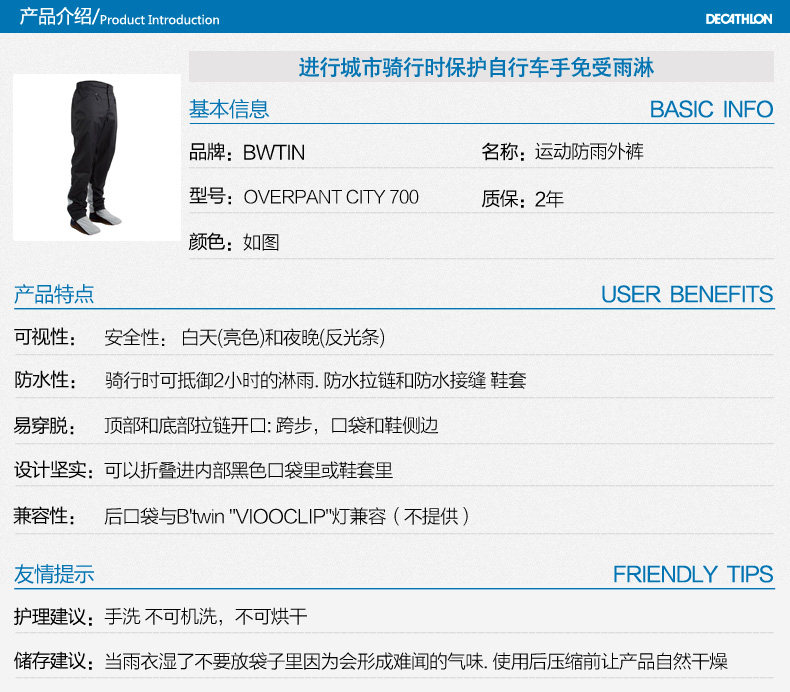
Task: Select the text mentioning B'twin VIOOCLIP 灯兼容
Action: pyautogui.click(x=286, y=516)
